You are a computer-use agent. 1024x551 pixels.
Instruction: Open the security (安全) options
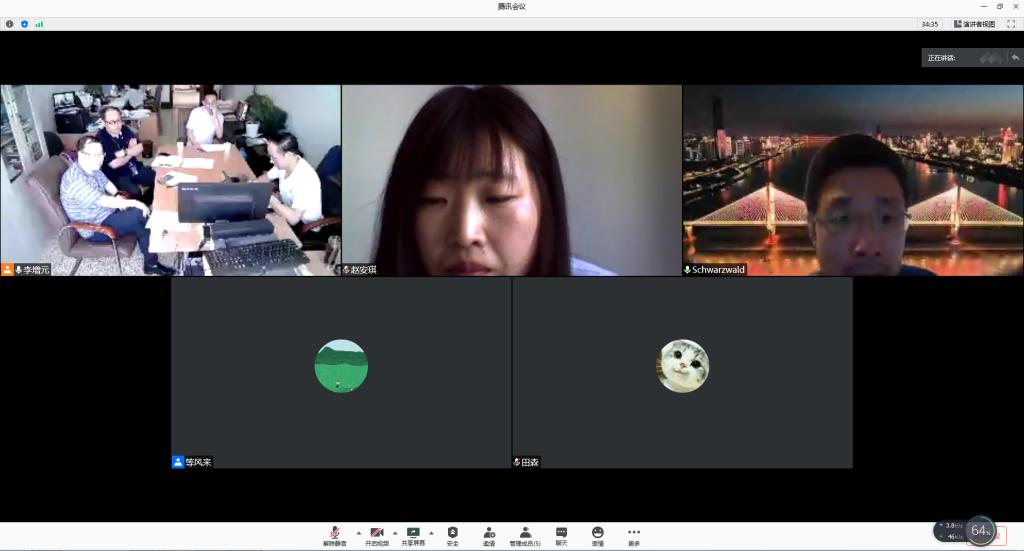(452, 533)
